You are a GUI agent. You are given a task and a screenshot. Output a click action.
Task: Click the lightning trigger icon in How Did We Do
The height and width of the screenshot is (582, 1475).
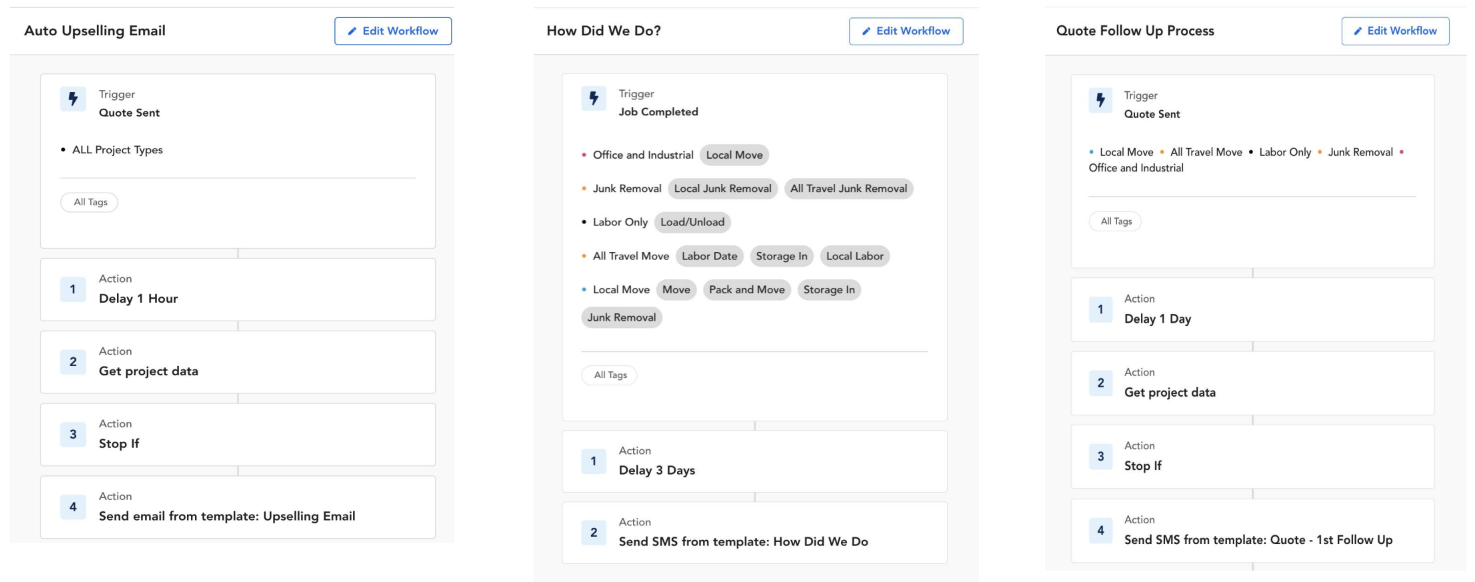[x=593, y=102]
